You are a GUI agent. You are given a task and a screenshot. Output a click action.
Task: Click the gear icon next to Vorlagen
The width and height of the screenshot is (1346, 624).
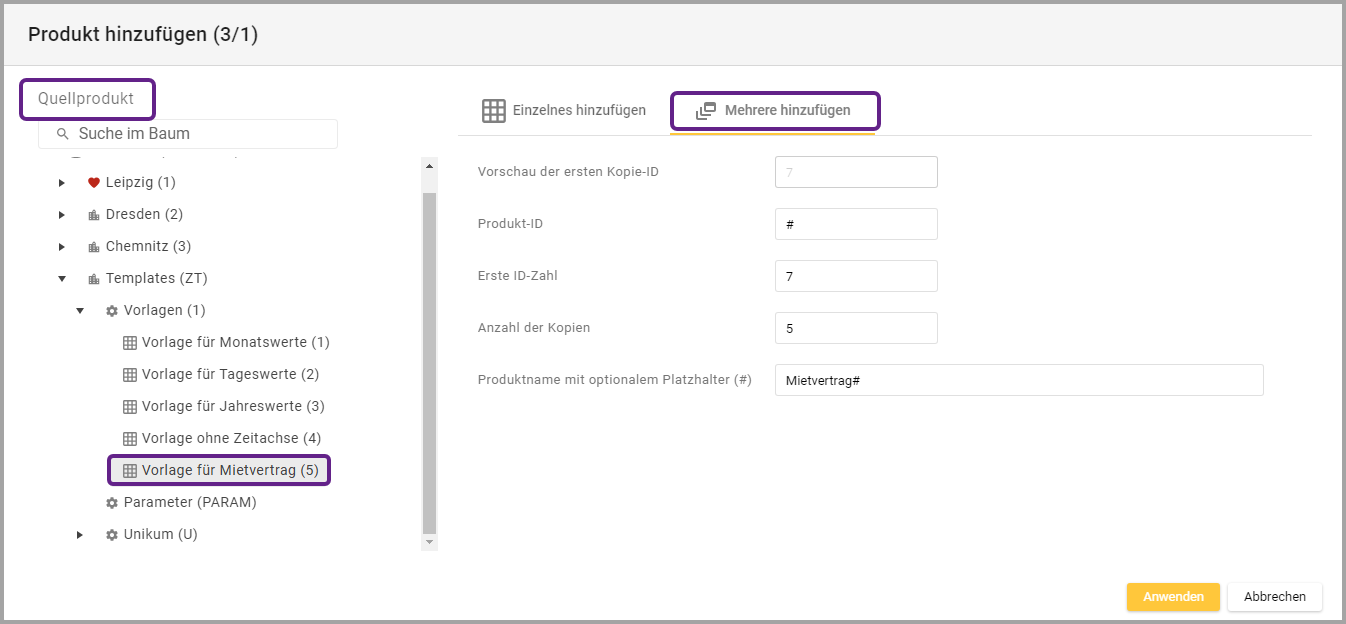coord(112,311)
